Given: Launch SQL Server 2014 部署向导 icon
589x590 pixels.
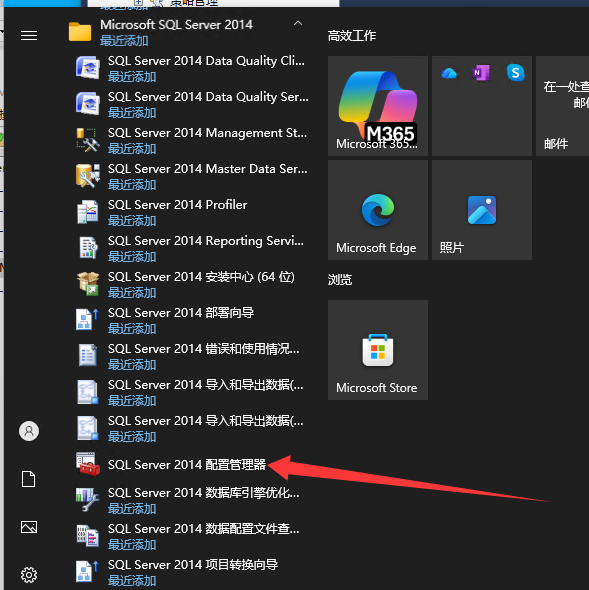Looking at the screenshot, I should 88,319.
